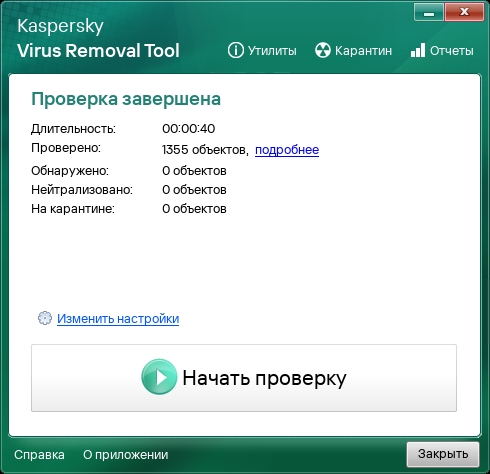
Task: Select the На карантине label
Action: click(x=73, y=209)
